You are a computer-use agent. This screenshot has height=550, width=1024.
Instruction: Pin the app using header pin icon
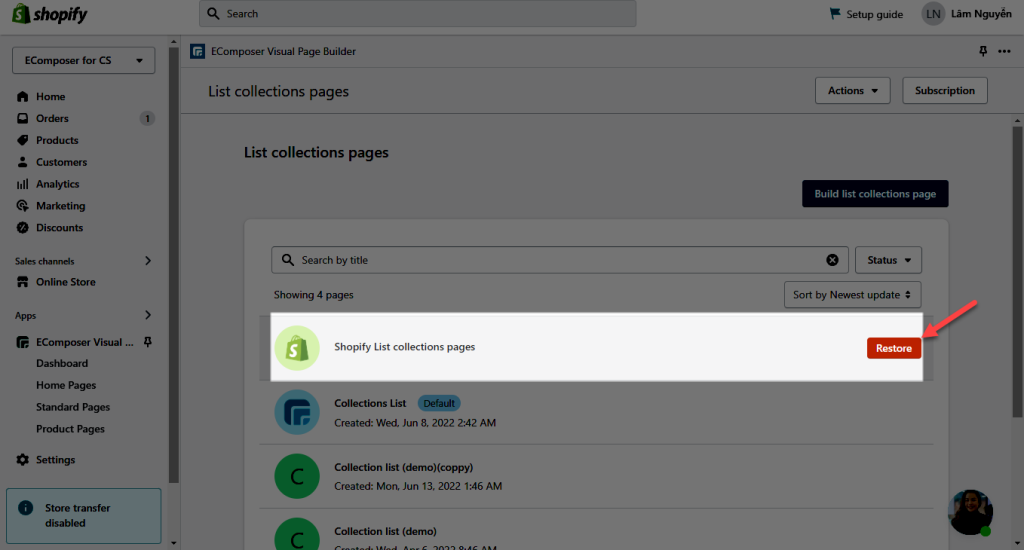click(x=983, y=51)
